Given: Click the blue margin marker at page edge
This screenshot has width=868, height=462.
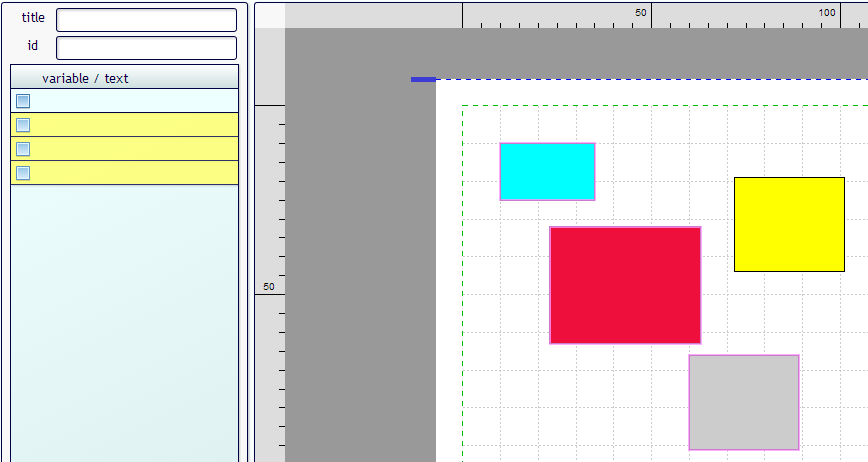Looking at the screenshot, I should click(x=423, y=80).
